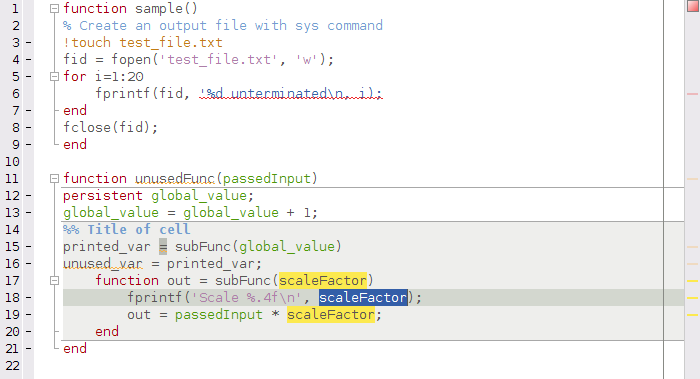Click the persistent keyword on line 12

103,196
